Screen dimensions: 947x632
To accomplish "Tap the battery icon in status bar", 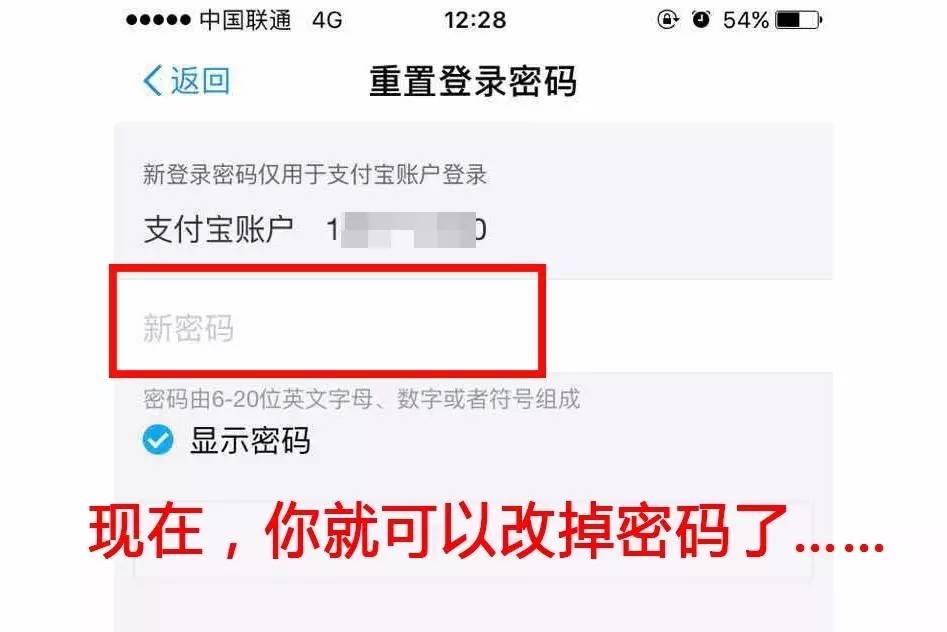I will point(799,20).
